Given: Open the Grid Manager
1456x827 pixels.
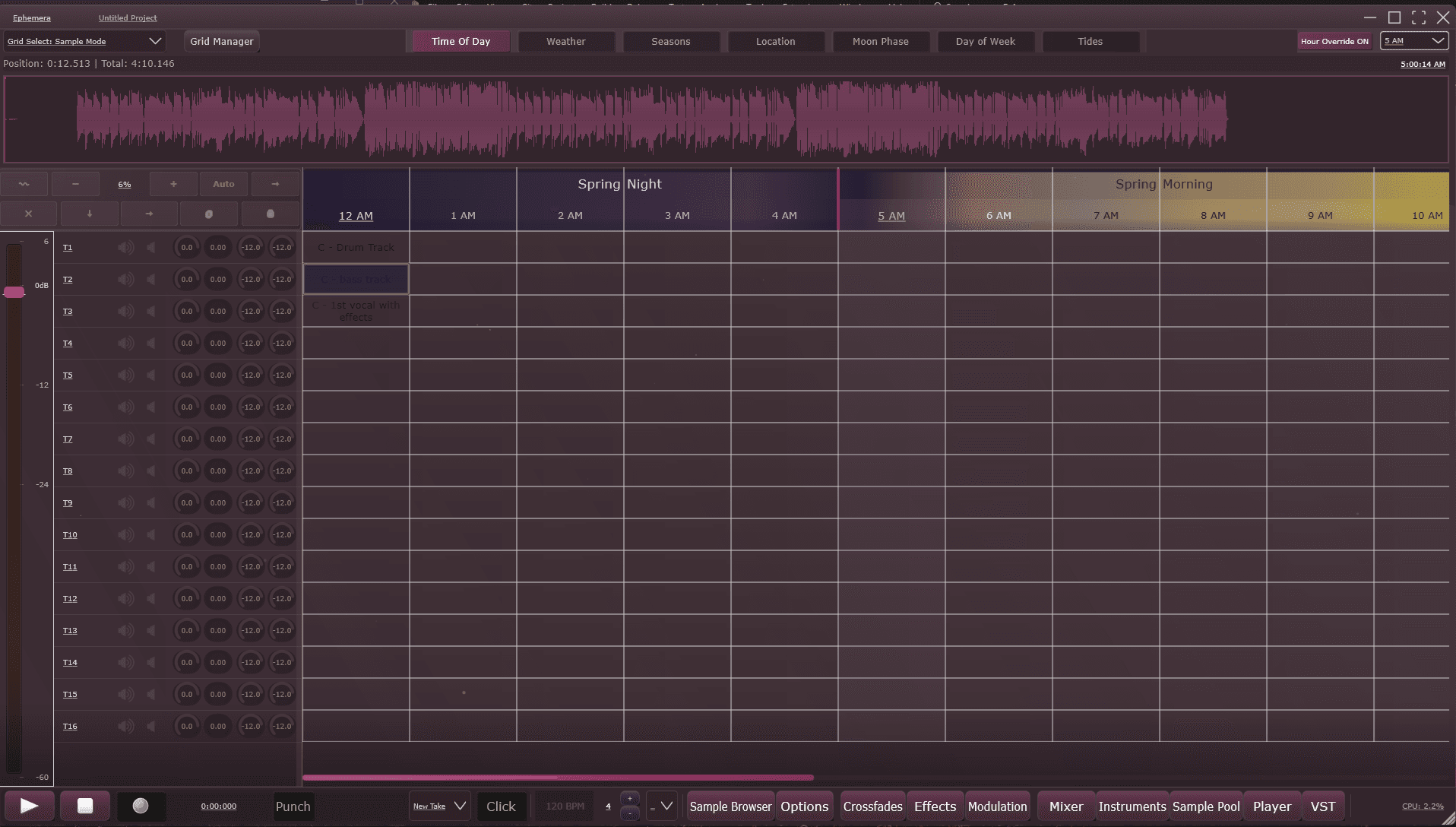Looking at the screenshot, I should pyautogui.click(x=222, y=42).
